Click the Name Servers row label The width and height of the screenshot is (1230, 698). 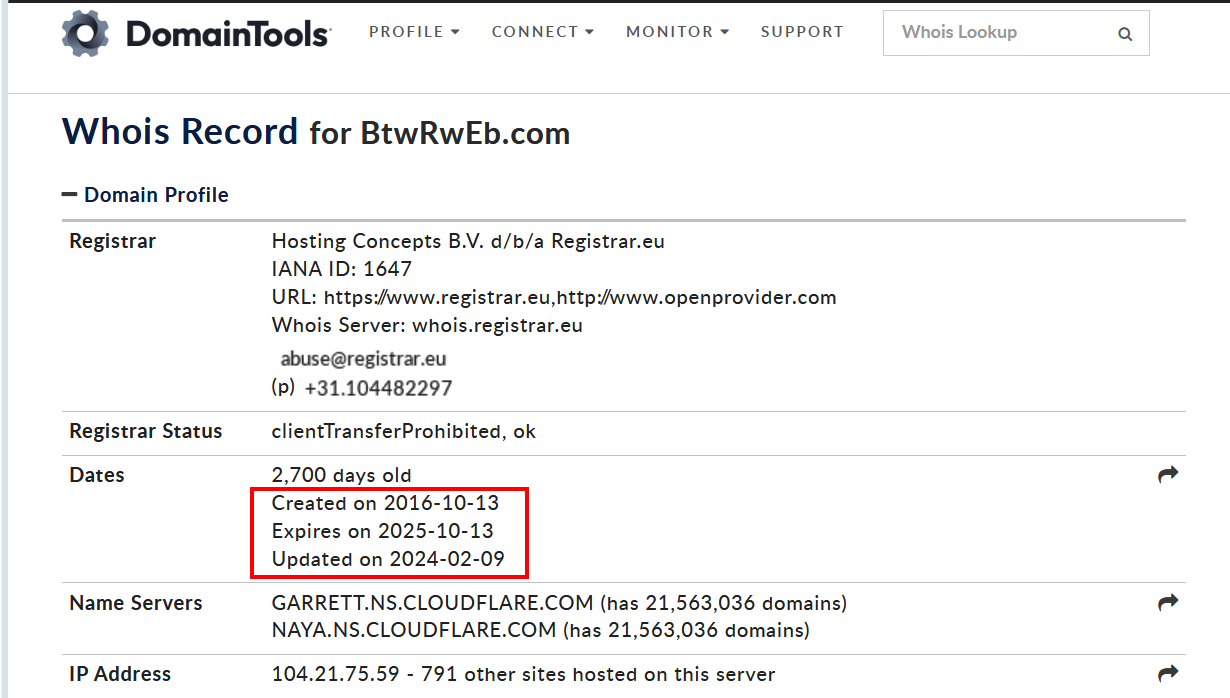(x=136, y=603)
